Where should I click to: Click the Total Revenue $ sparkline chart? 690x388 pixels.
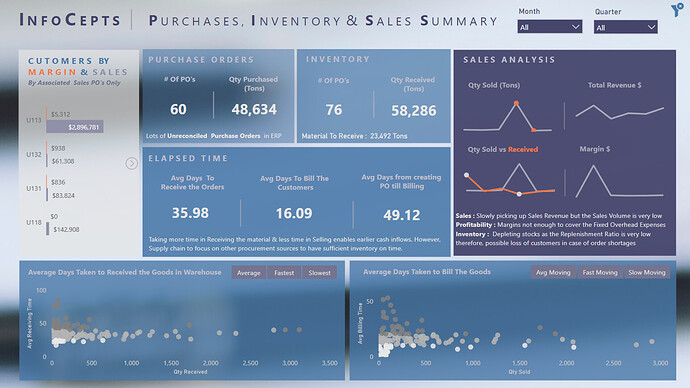click(x=620, y=113)
